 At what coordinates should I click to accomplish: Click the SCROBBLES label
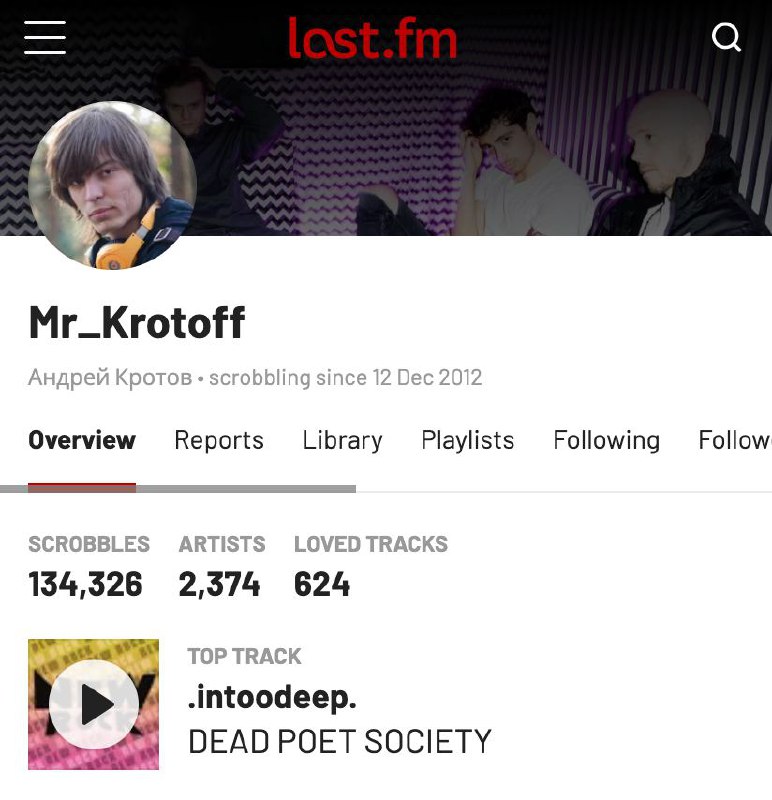click(89, 544)
